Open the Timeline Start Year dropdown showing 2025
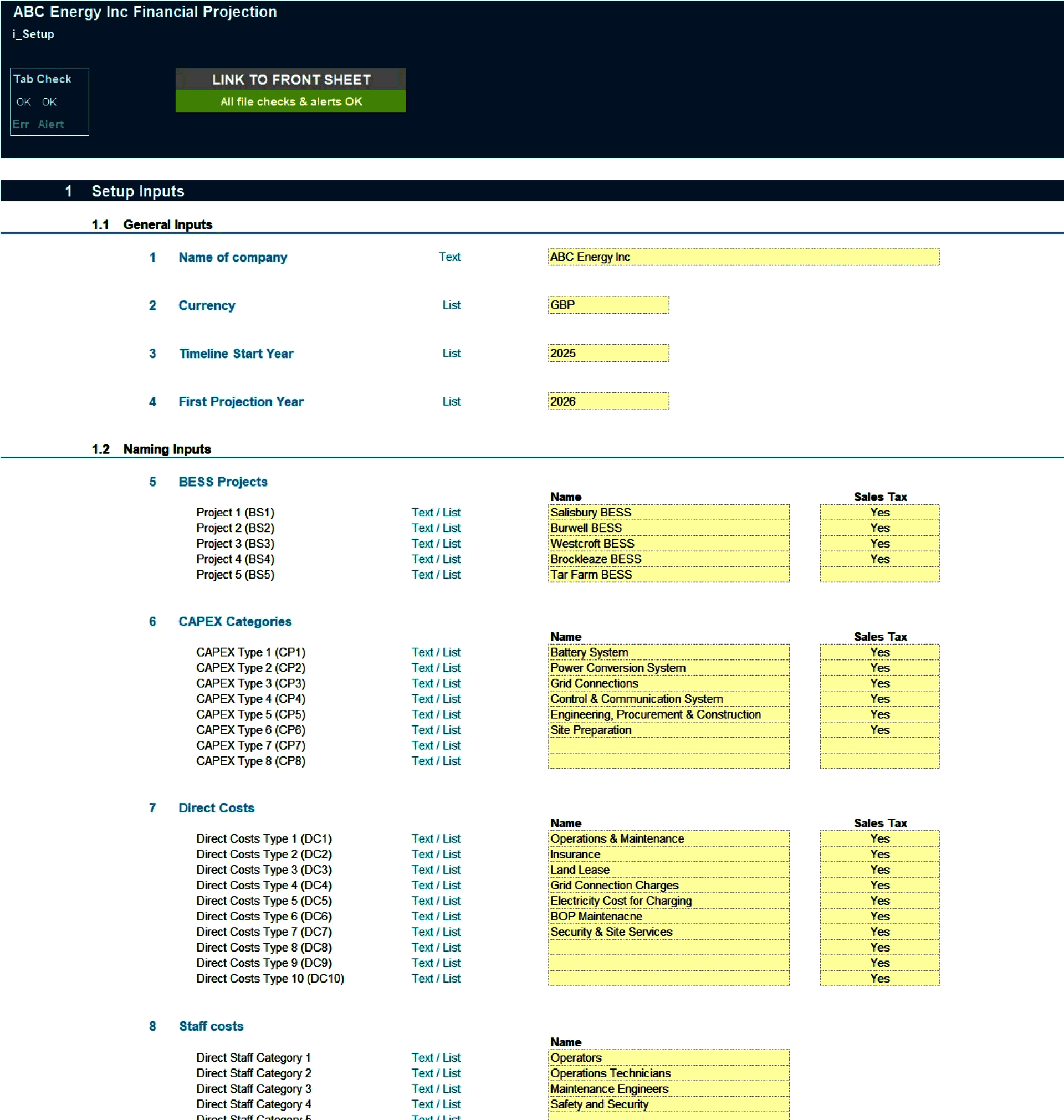This screenshot has width=1064, height=1120. click(608, 352)
